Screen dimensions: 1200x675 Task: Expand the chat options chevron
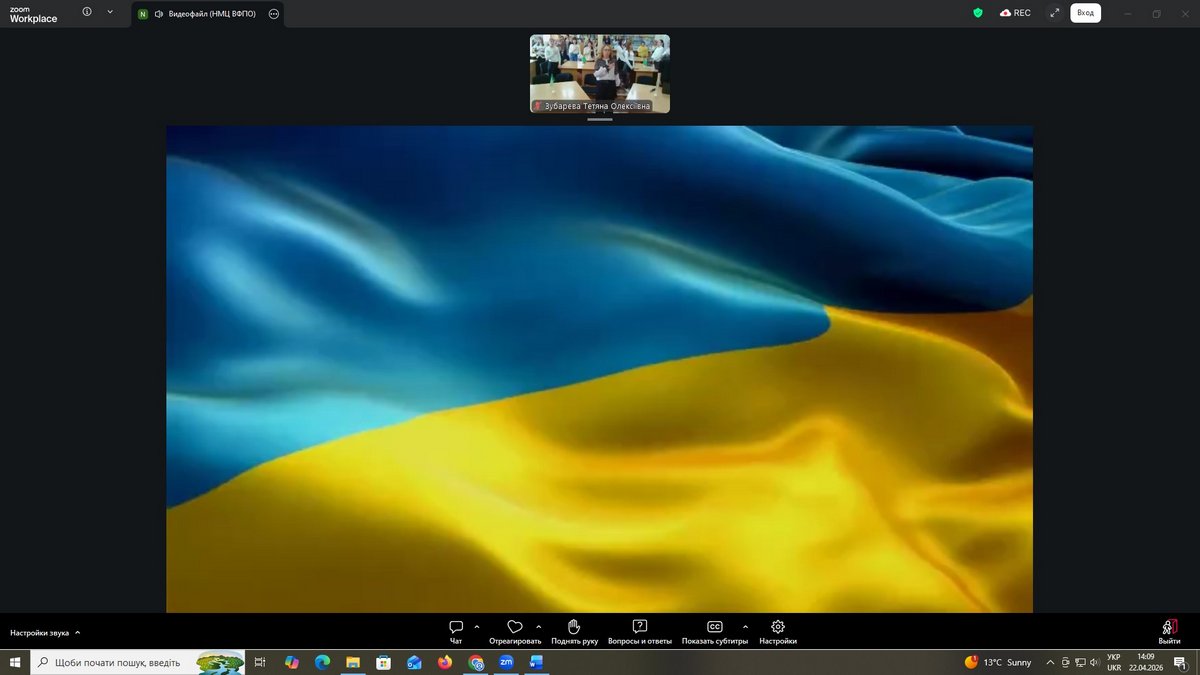477,626
